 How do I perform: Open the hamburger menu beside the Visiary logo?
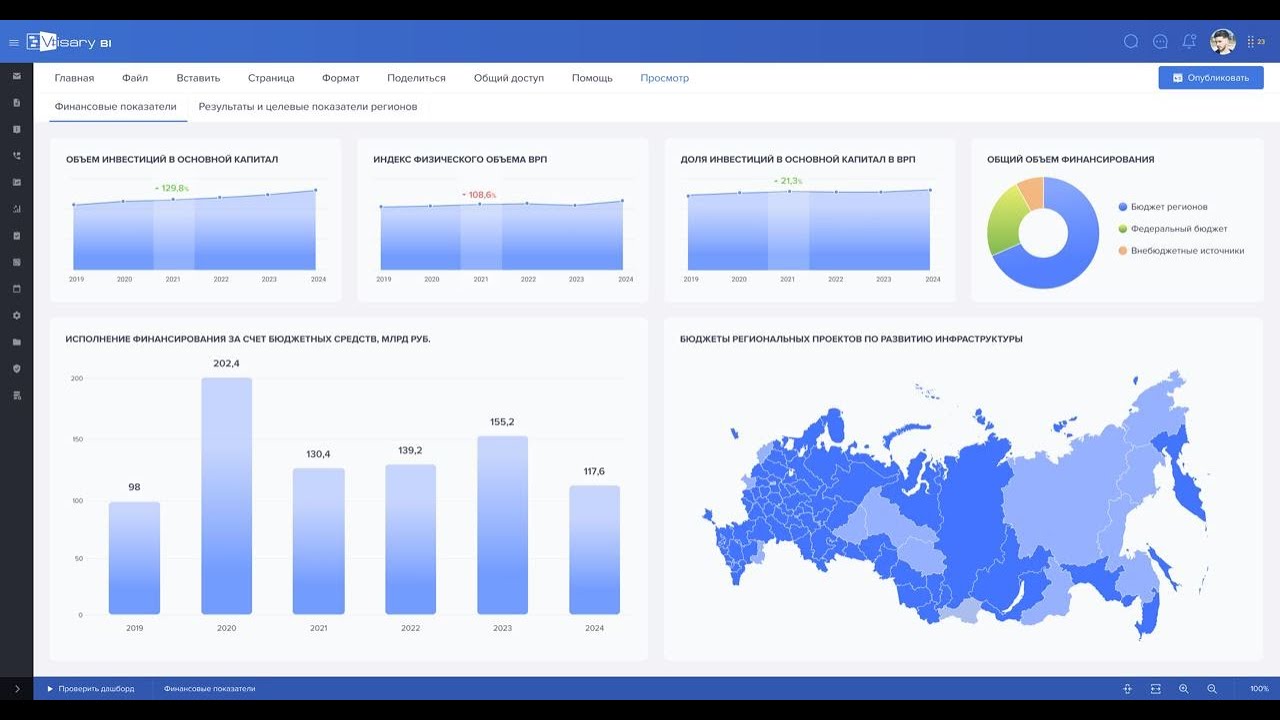[x=14, y=42]
